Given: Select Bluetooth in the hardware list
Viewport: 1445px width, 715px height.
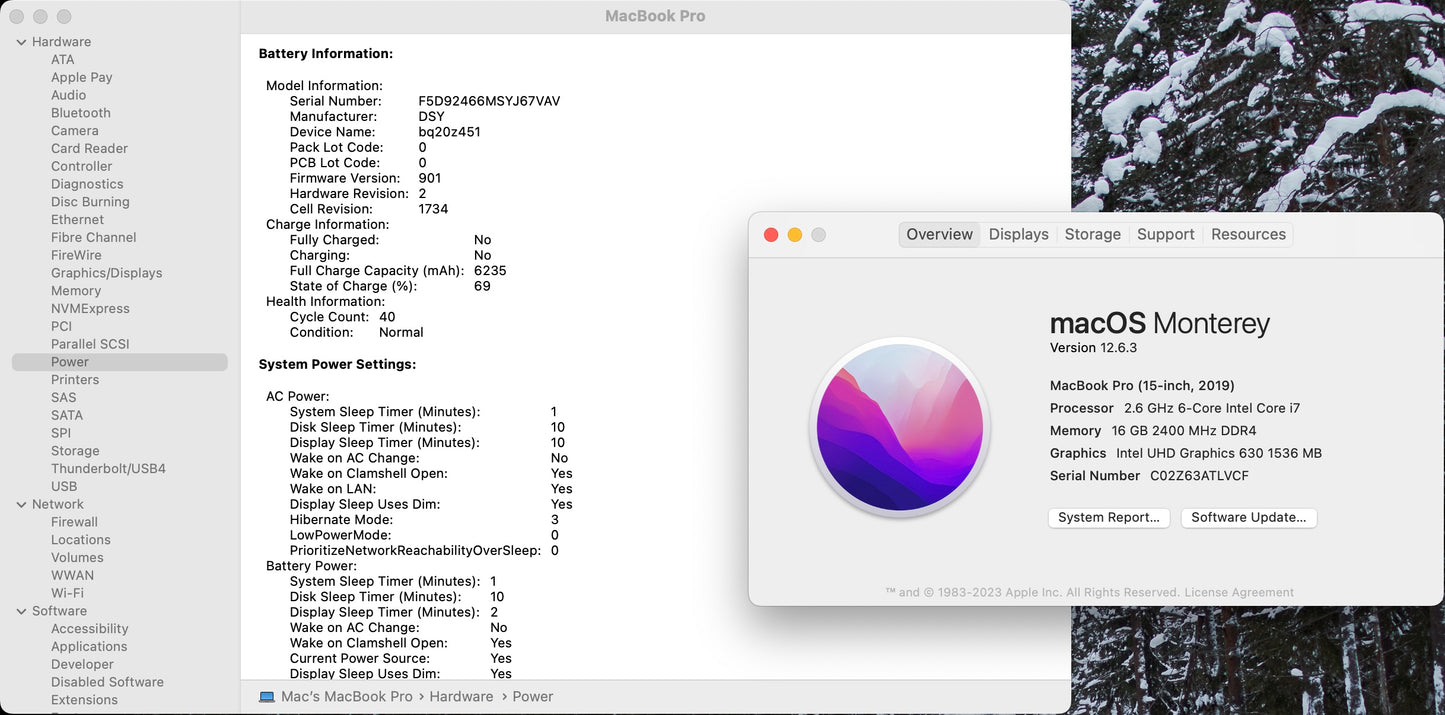Looking at the screenshot, I should [81, 113].
